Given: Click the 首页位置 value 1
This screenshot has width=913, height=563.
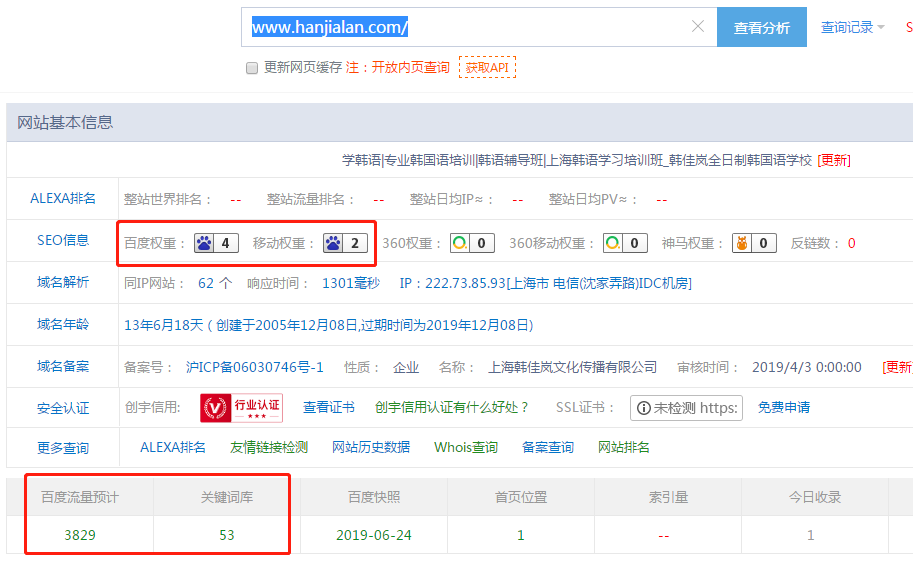Looking at the screenshot, I should click(x=521, y=535).
